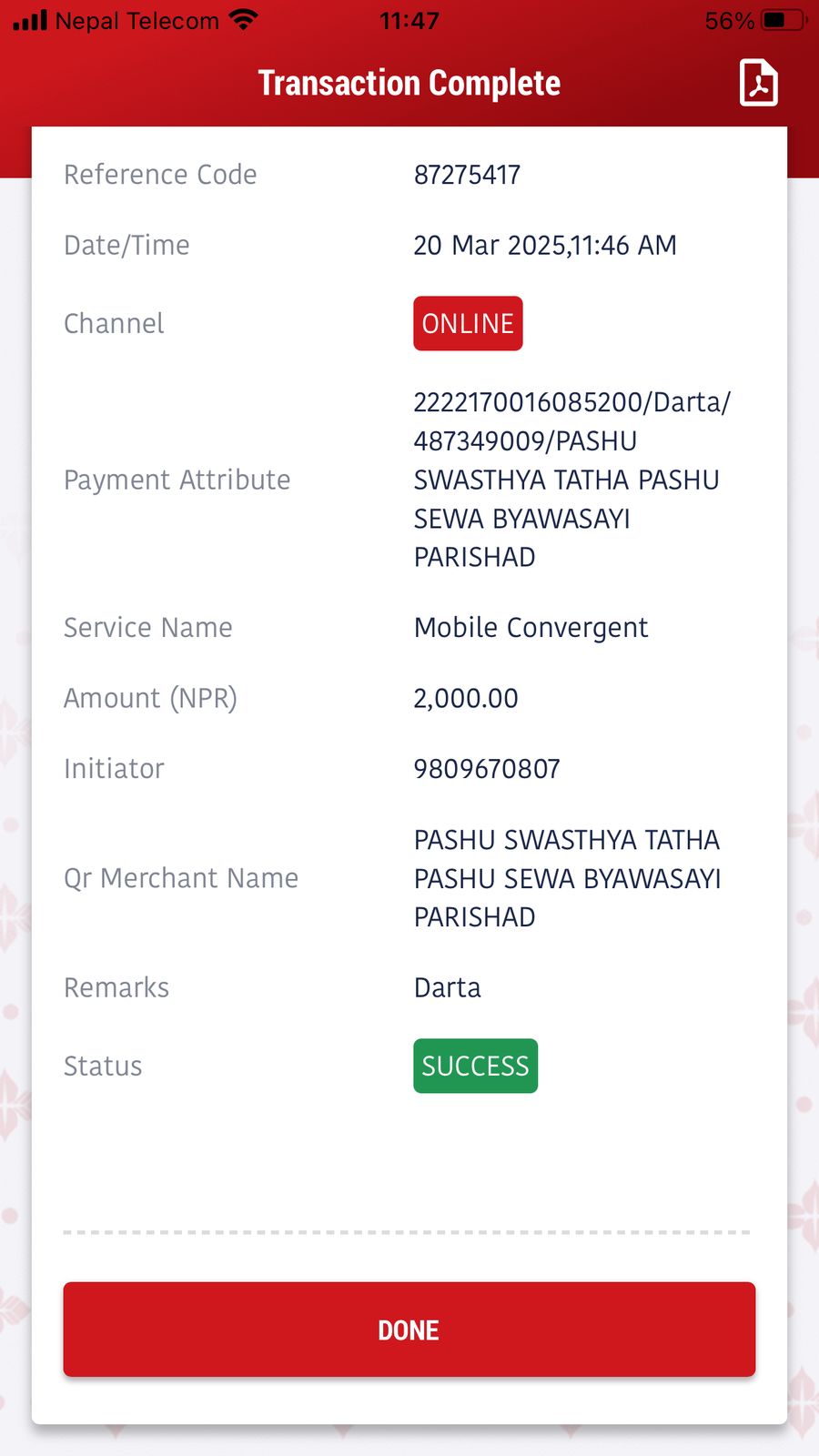
Task: Tap the Qr Merchant Name label
Action: 181,878
